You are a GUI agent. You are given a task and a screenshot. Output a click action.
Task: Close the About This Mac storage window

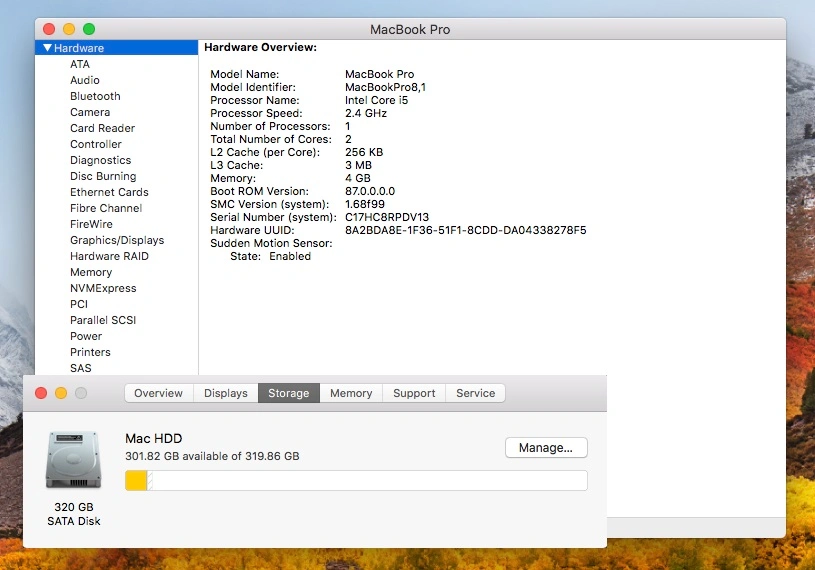(x=41, y=393)
